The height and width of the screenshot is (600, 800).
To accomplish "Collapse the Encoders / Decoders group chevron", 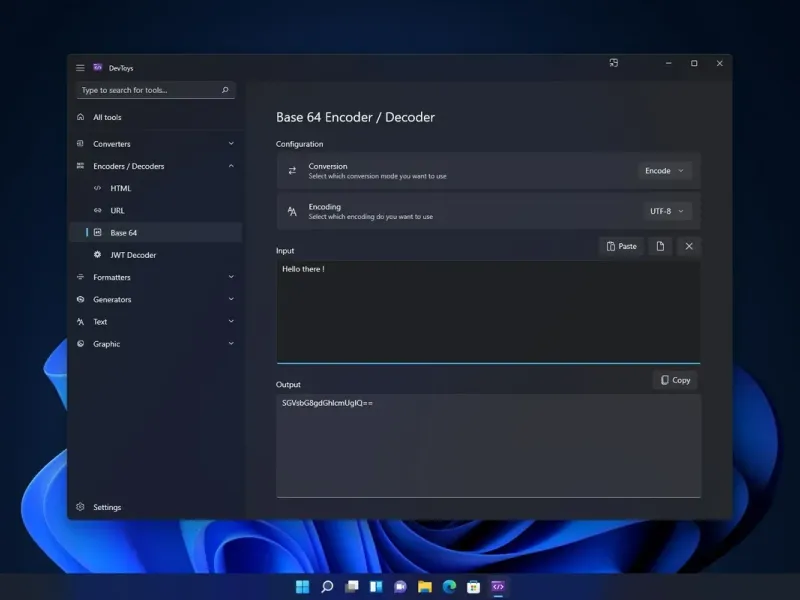I will pyautogui.click(x=231, y=166).
